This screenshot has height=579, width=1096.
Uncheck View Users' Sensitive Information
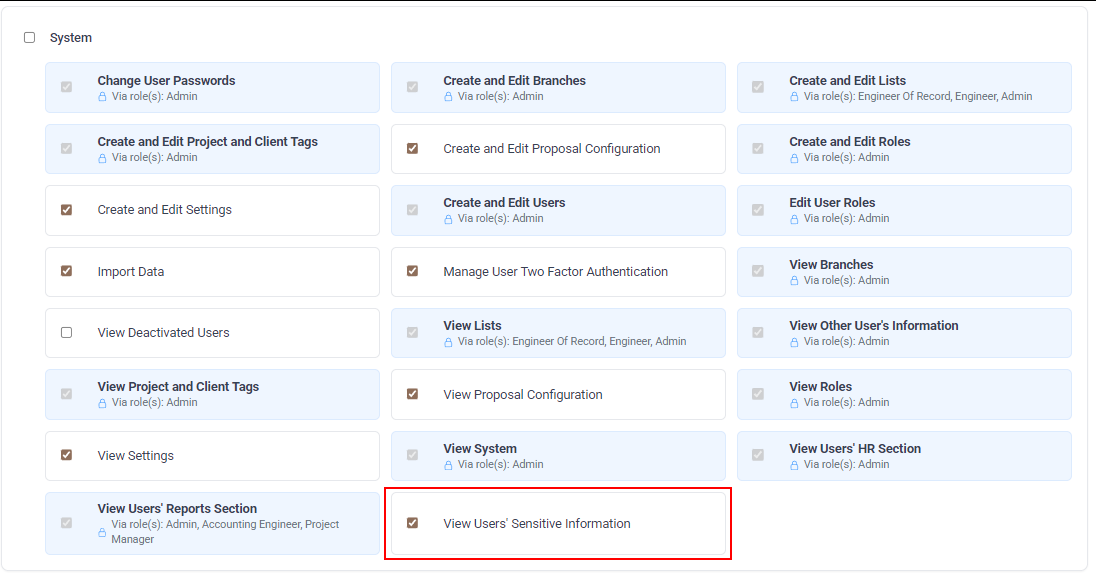tap(412, 523)
